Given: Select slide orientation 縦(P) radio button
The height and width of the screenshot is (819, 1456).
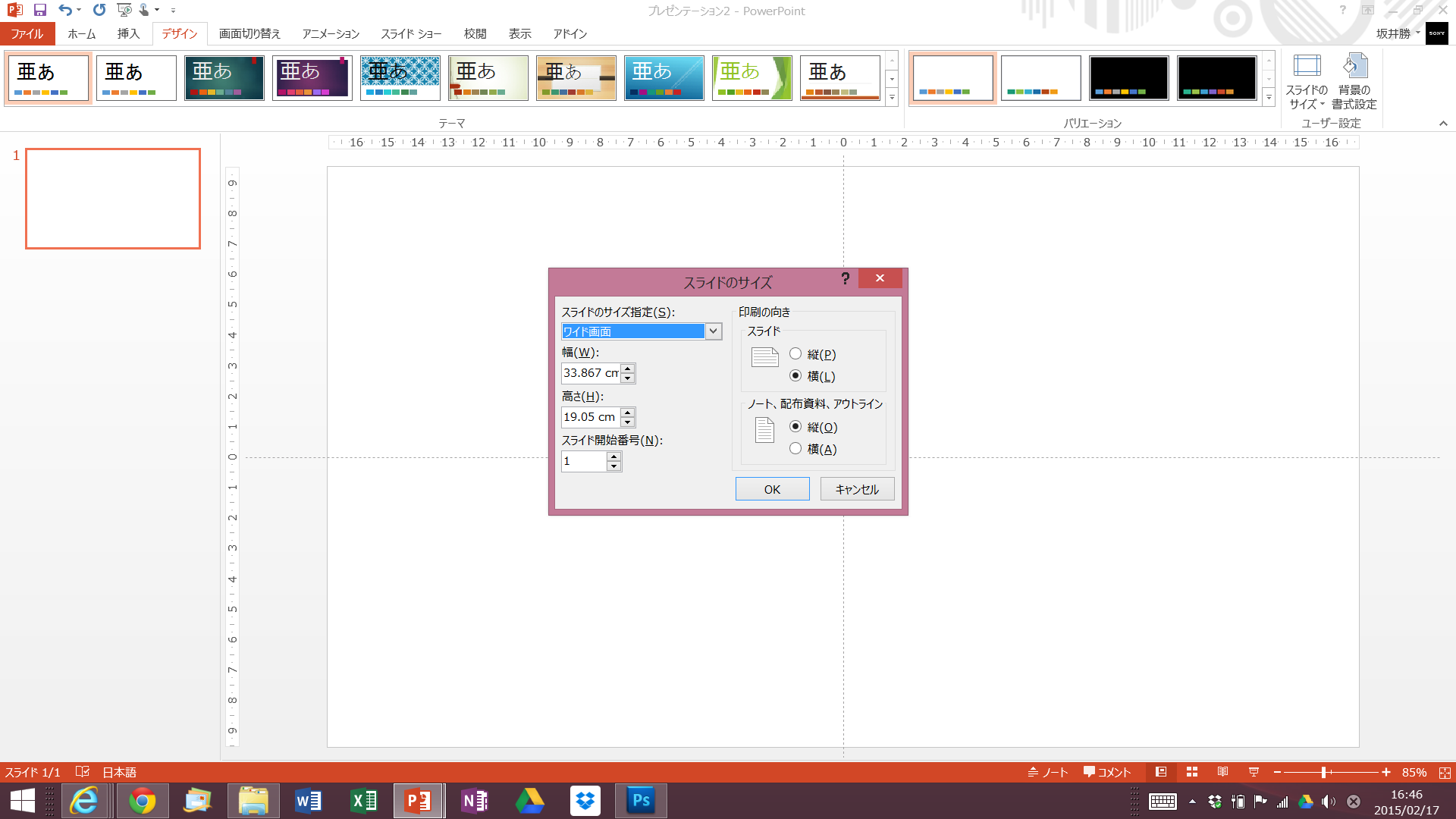Looking at the screenshot, I should [795, 353].
